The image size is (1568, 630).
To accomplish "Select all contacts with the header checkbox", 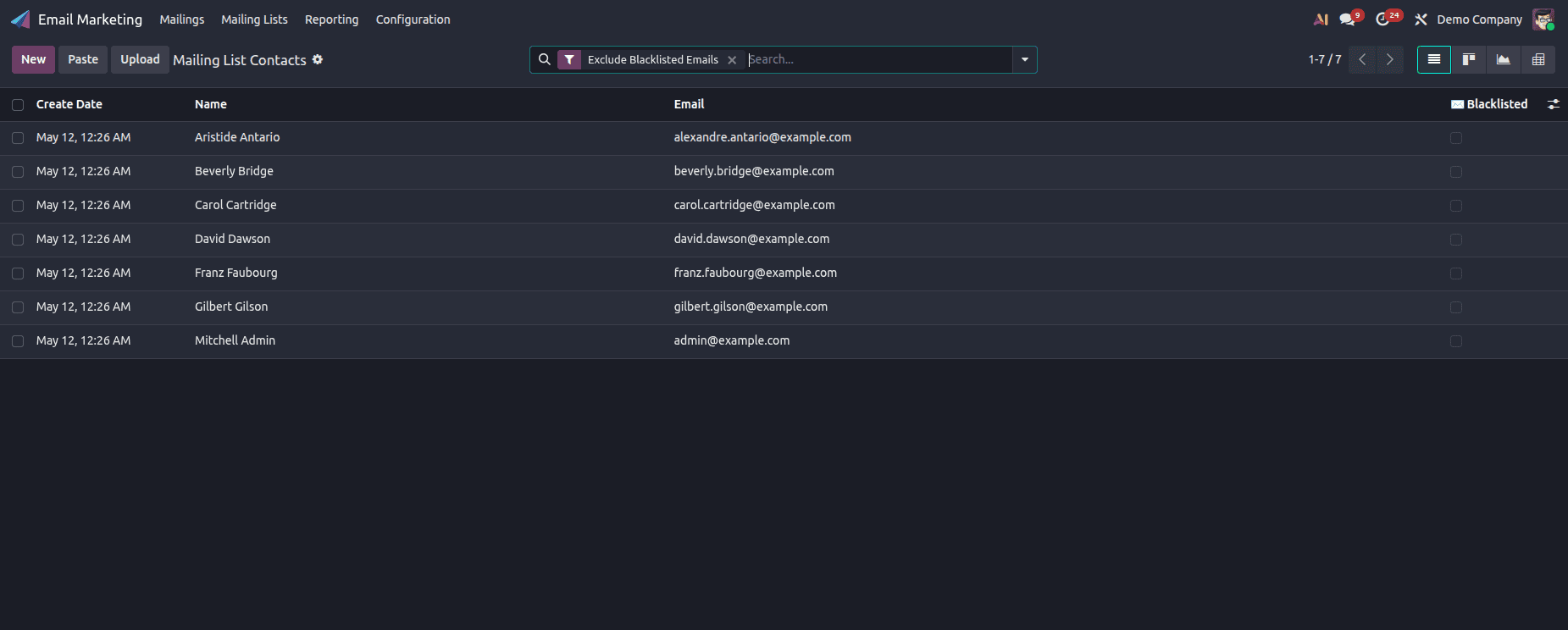I will (x=18, y=105).
